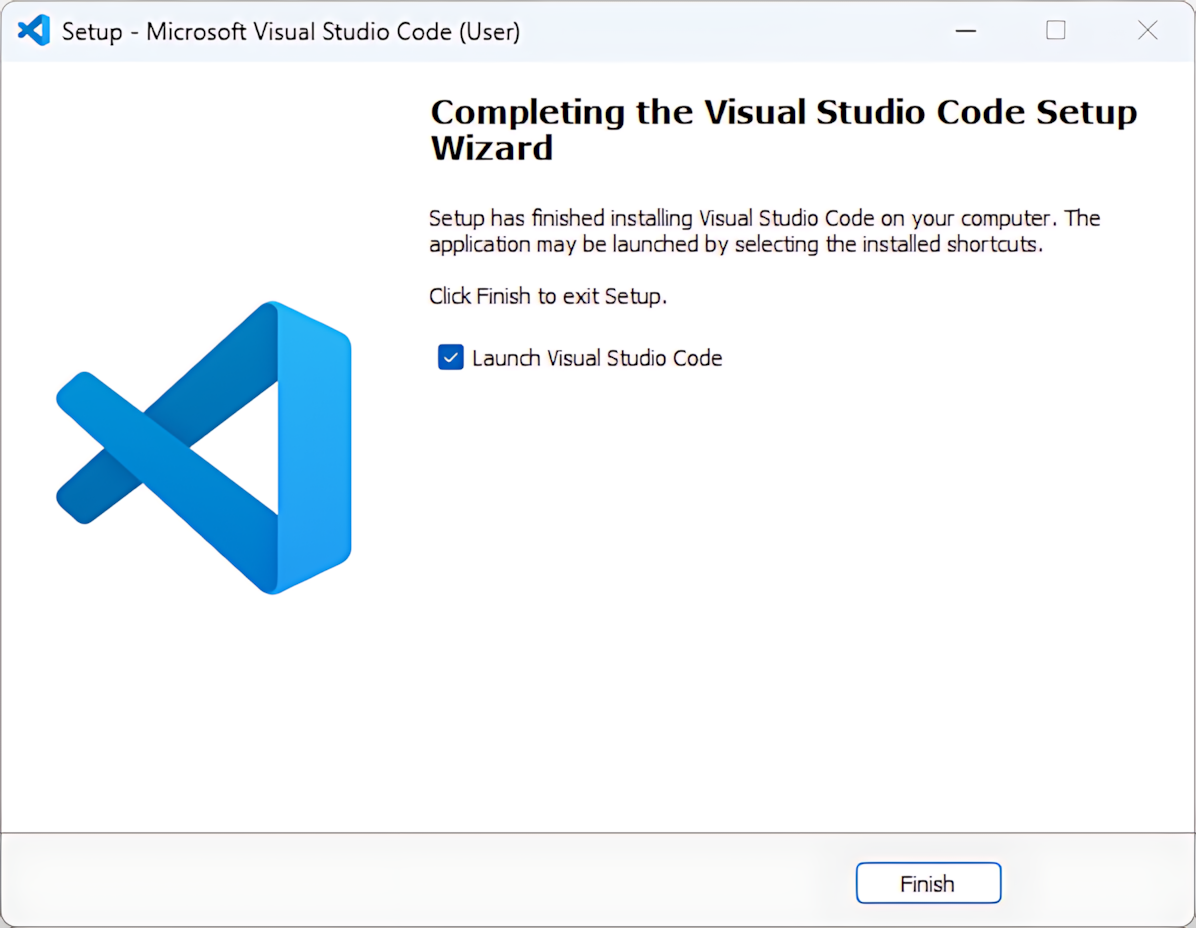Click the 'Setup - Microsoft Visual Studio Code (User)' title
The height and width of the screenshot is (928, 1196).
click(x=290, y=32)
